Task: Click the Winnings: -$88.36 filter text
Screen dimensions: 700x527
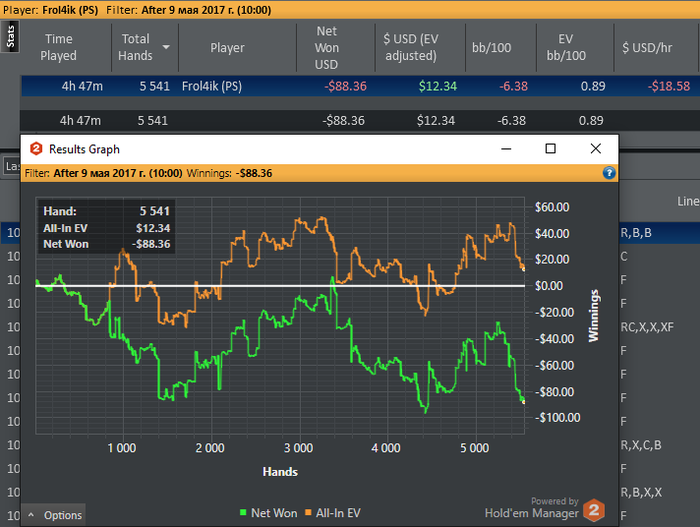Action: (x=229, y=173)
